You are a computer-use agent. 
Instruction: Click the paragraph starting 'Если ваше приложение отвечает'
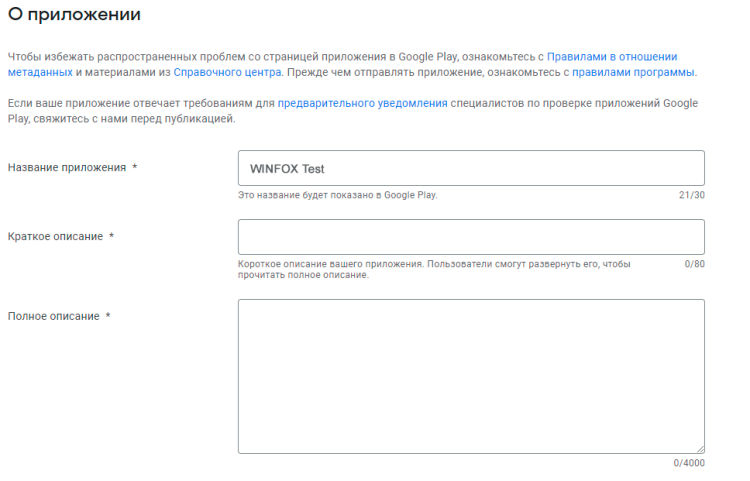pos(140,103)
